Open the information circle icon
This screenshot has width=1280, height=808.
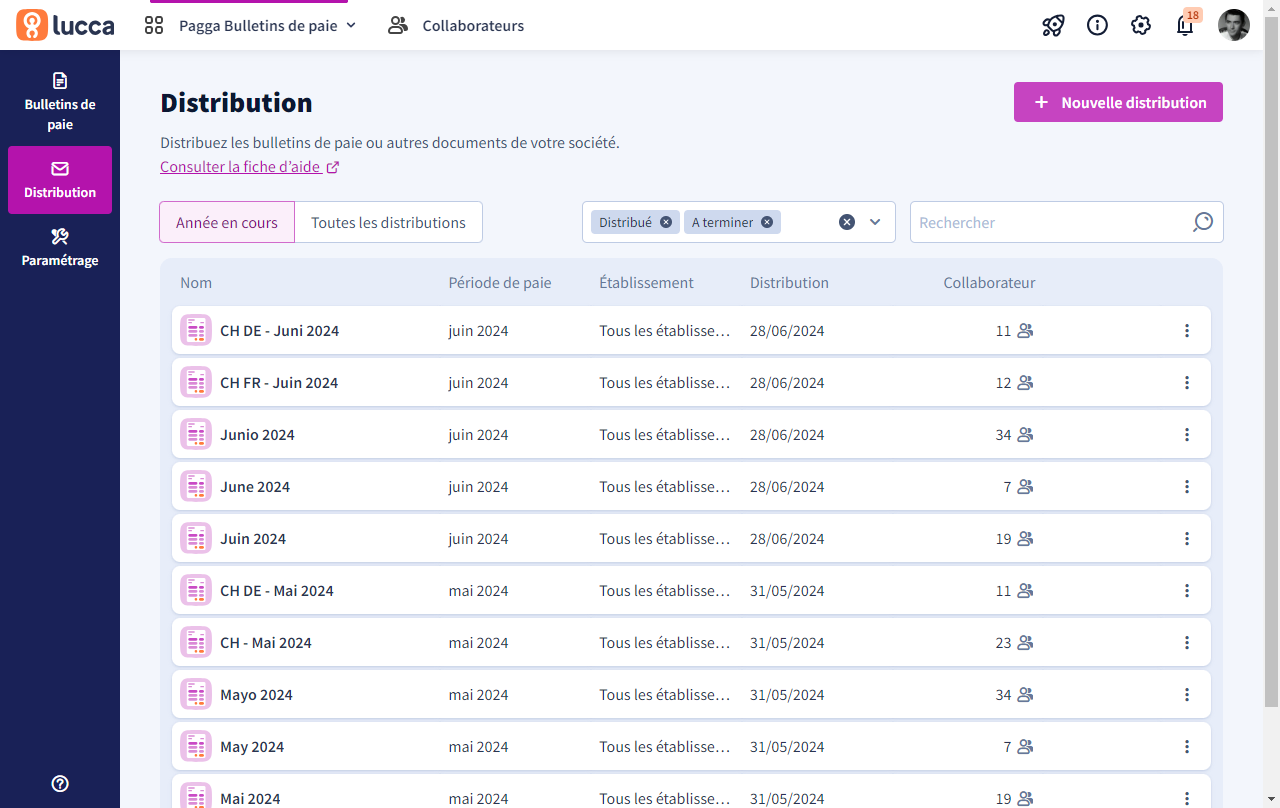coord(1097,26)
